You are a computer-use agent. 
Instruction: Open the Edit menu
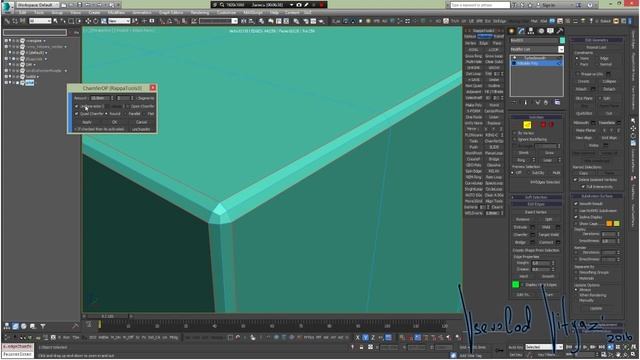tap(22, 13)
